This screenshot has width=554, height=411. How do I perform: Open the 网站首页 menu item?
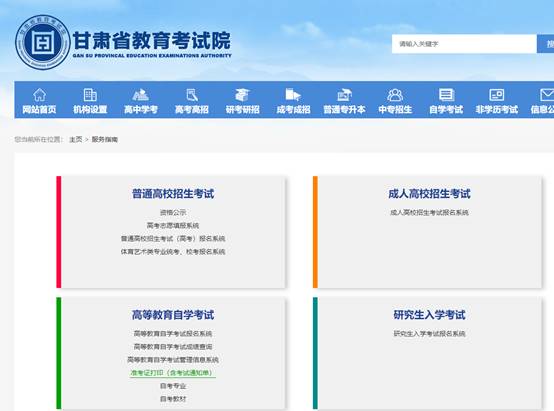39,110
